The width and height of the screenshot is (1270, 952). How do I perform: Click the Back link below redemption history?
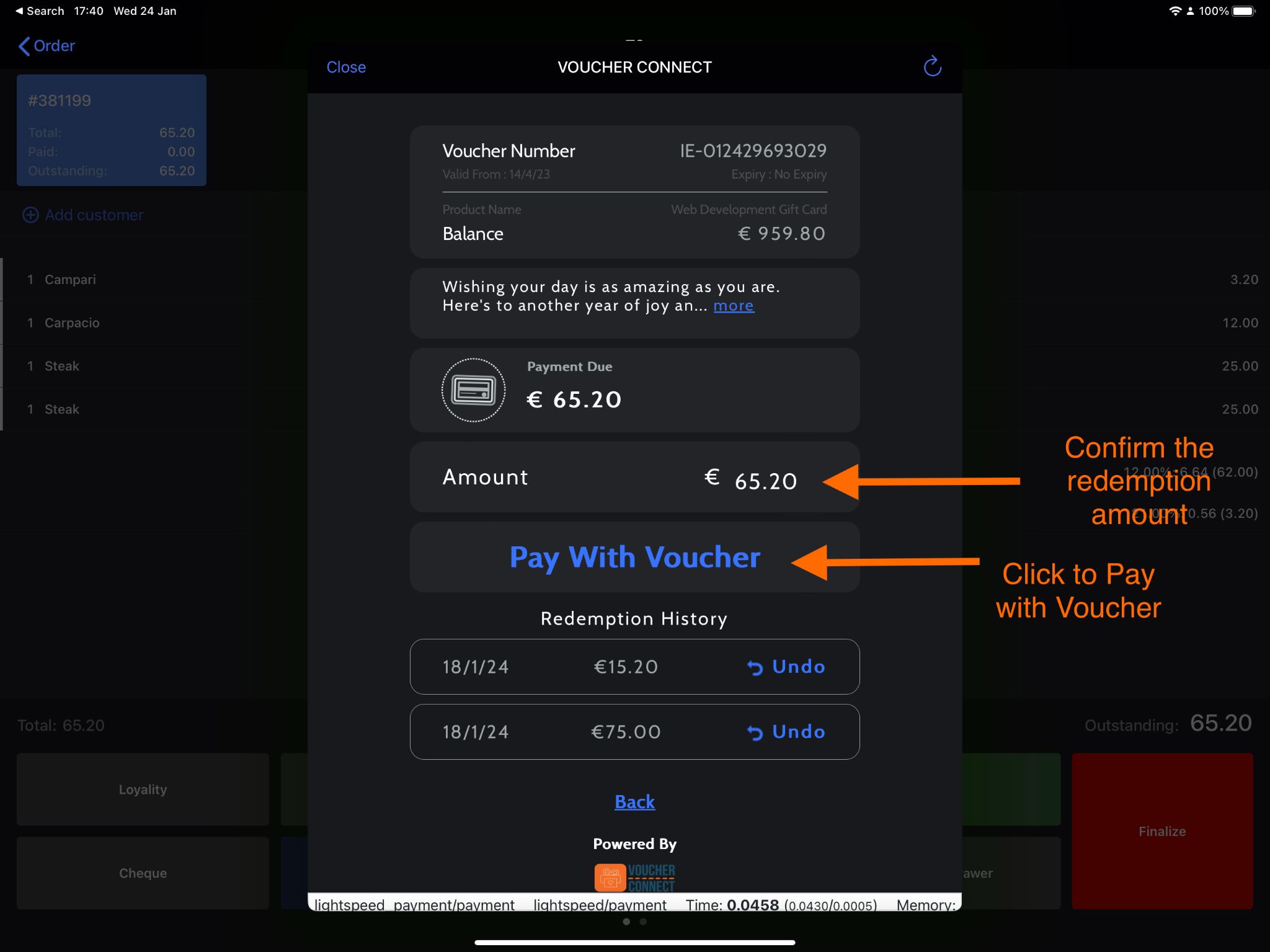point(634,802)
